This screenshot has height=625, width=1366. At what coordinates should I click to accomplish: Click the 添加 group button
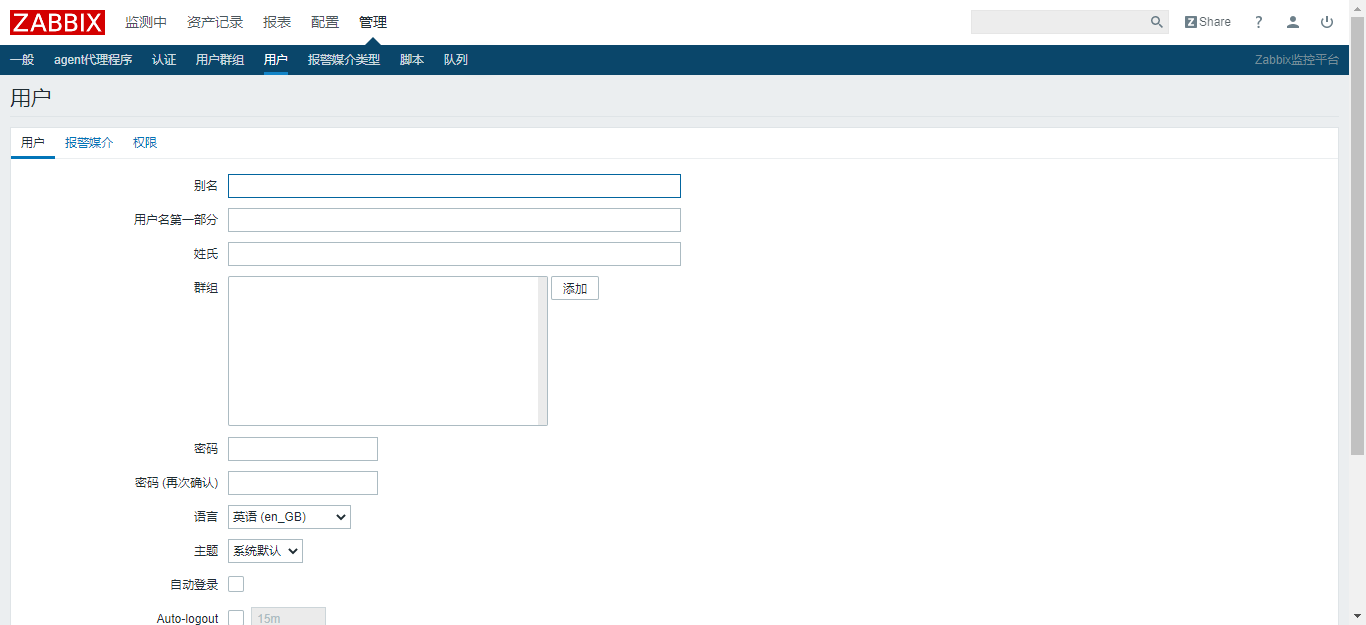pos(575,288)
